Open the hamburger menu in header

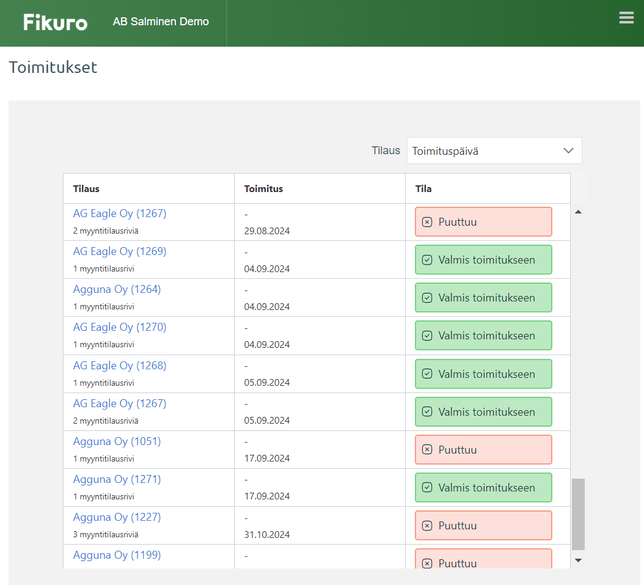coord(626,18)
